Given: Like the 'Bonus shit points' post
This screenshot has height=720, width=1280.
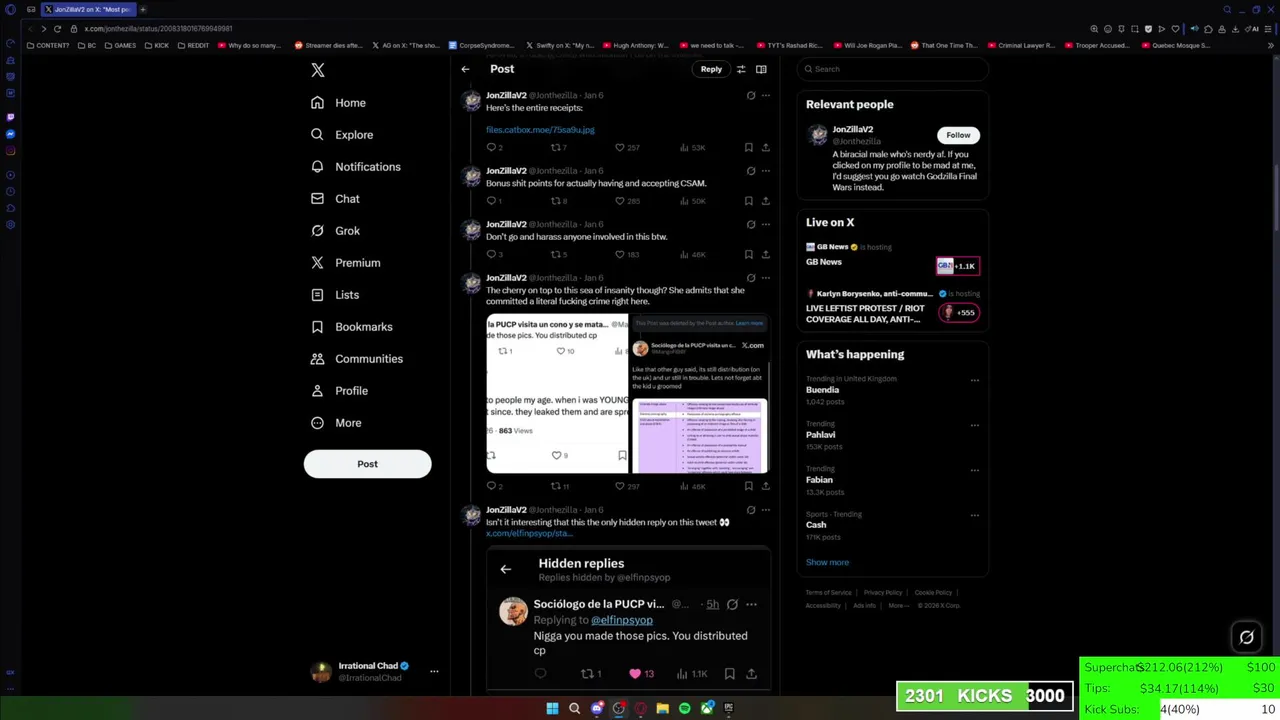Looking at the screenshot, I should [620, 201].
